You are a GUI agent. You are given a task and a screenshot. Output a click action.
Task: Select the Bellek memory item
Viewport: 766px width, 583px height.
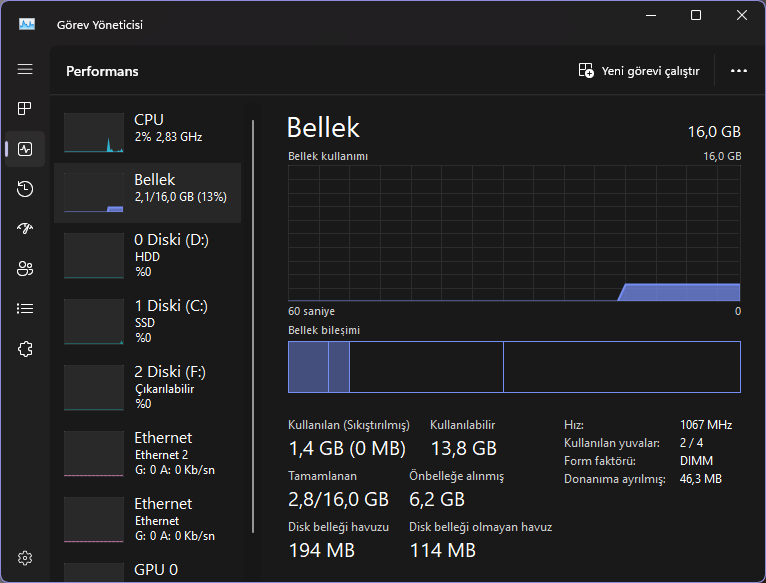click(147, 193)
